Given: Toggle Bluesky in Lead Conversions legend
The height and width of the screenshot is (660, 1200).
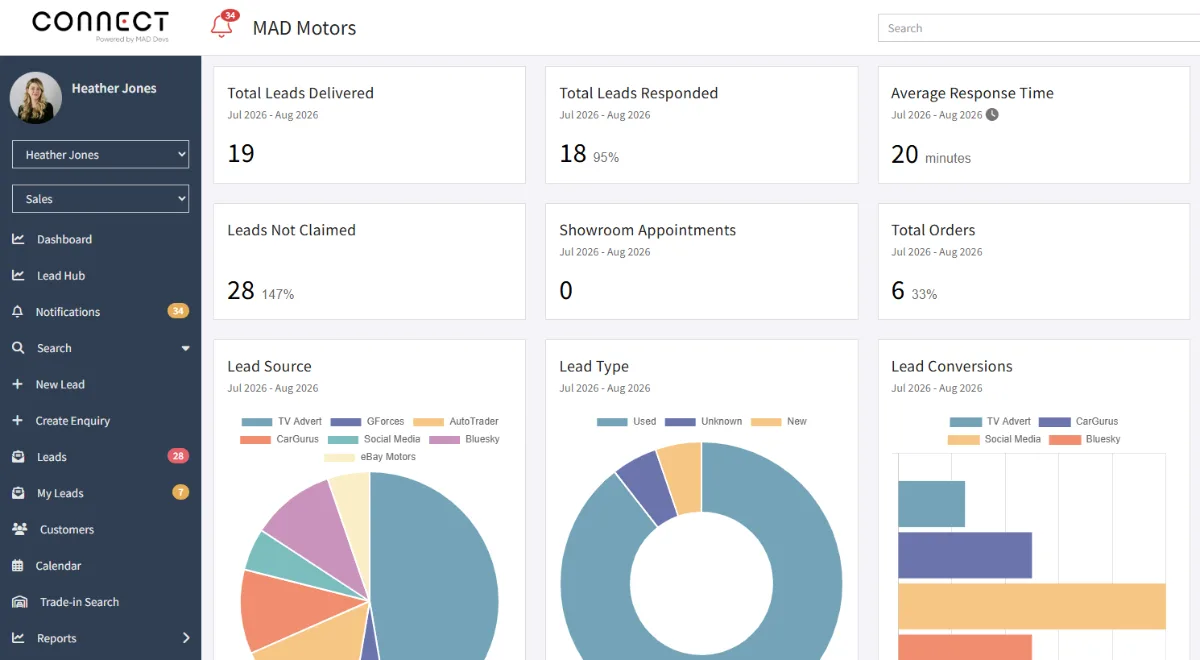Looking at the screenshot, I should [x=1085, y=439].
